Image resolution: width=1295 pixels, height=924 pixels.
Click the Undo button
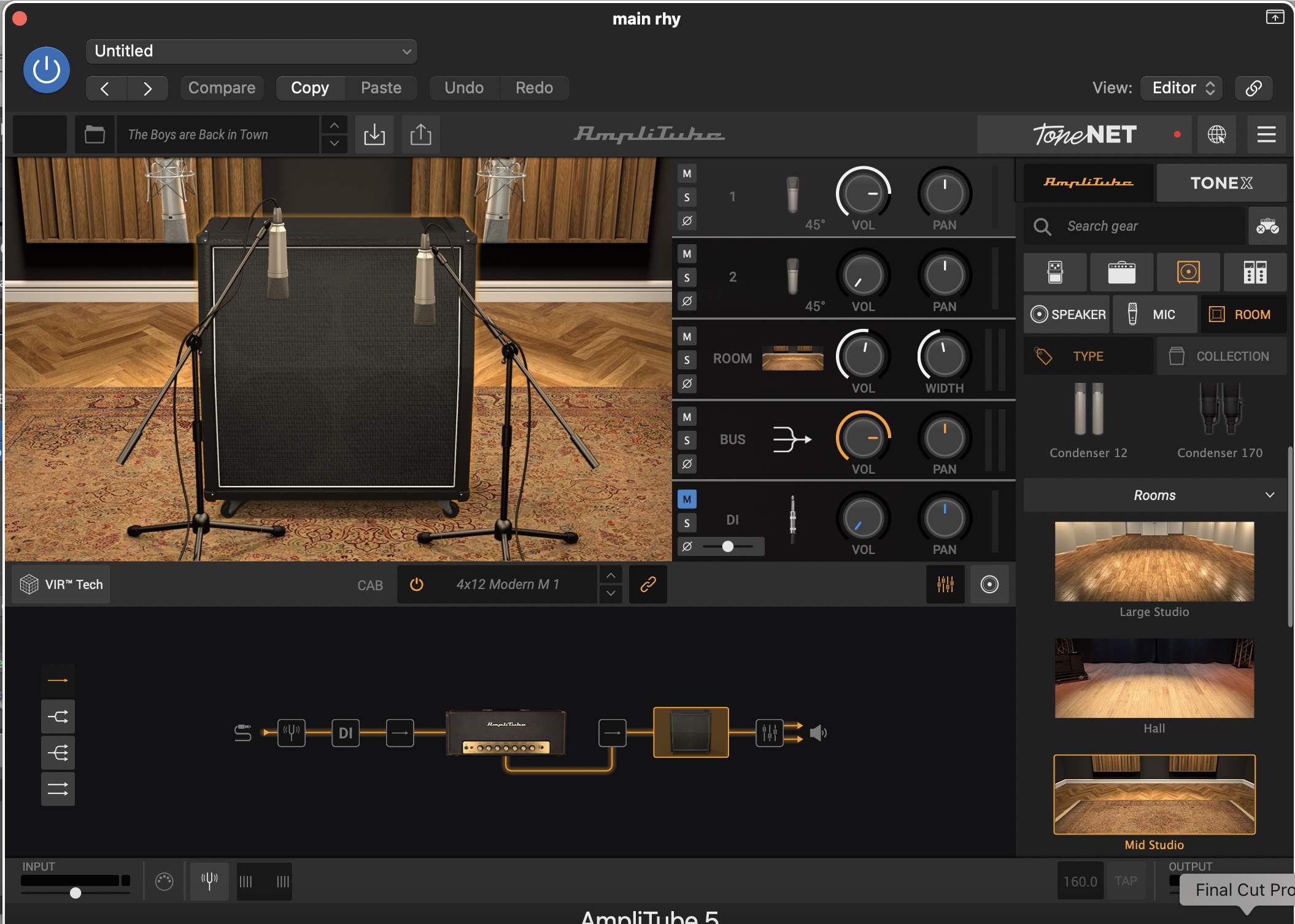pos(464,88)
